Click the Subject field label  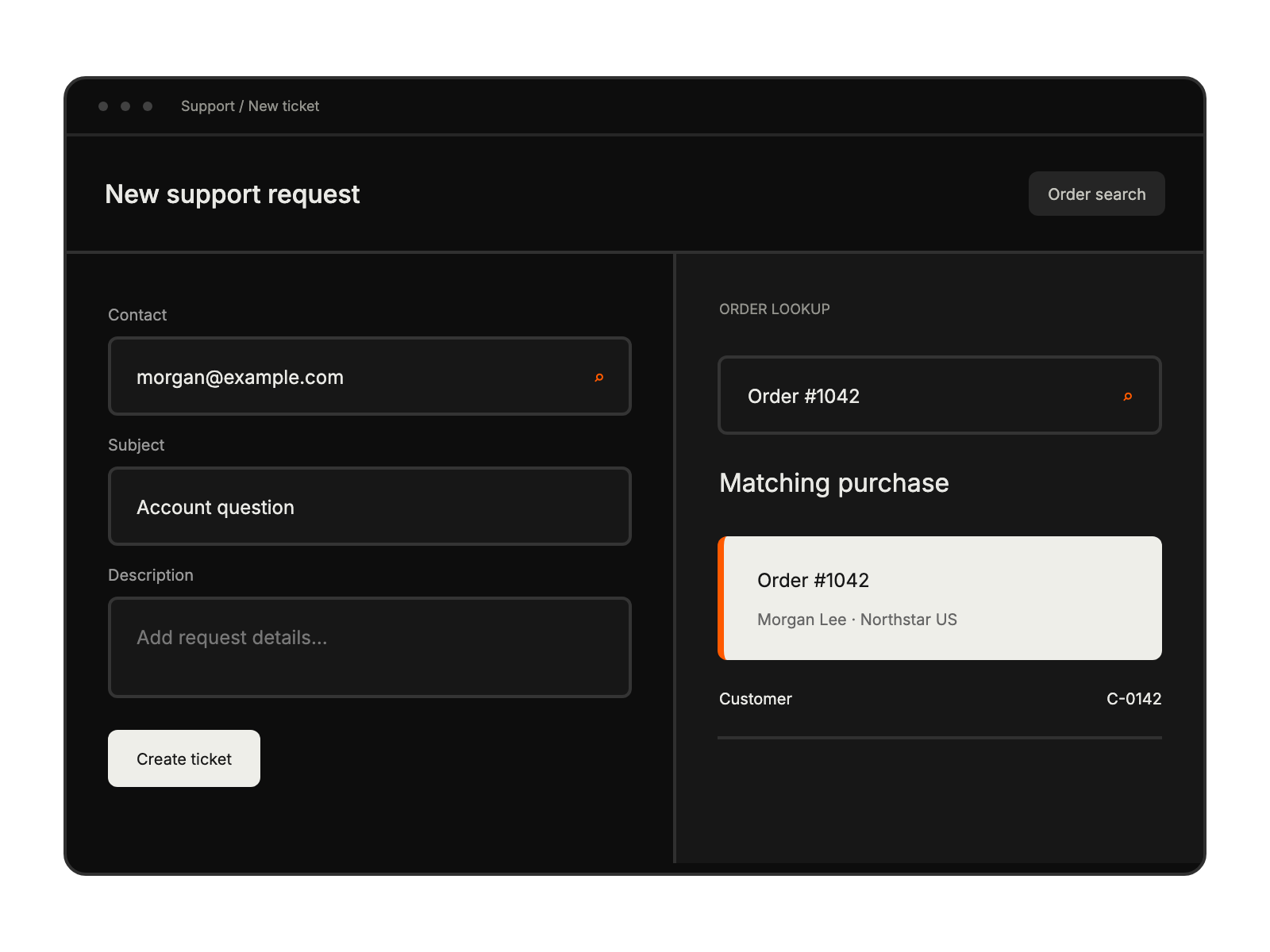point(137,445)
